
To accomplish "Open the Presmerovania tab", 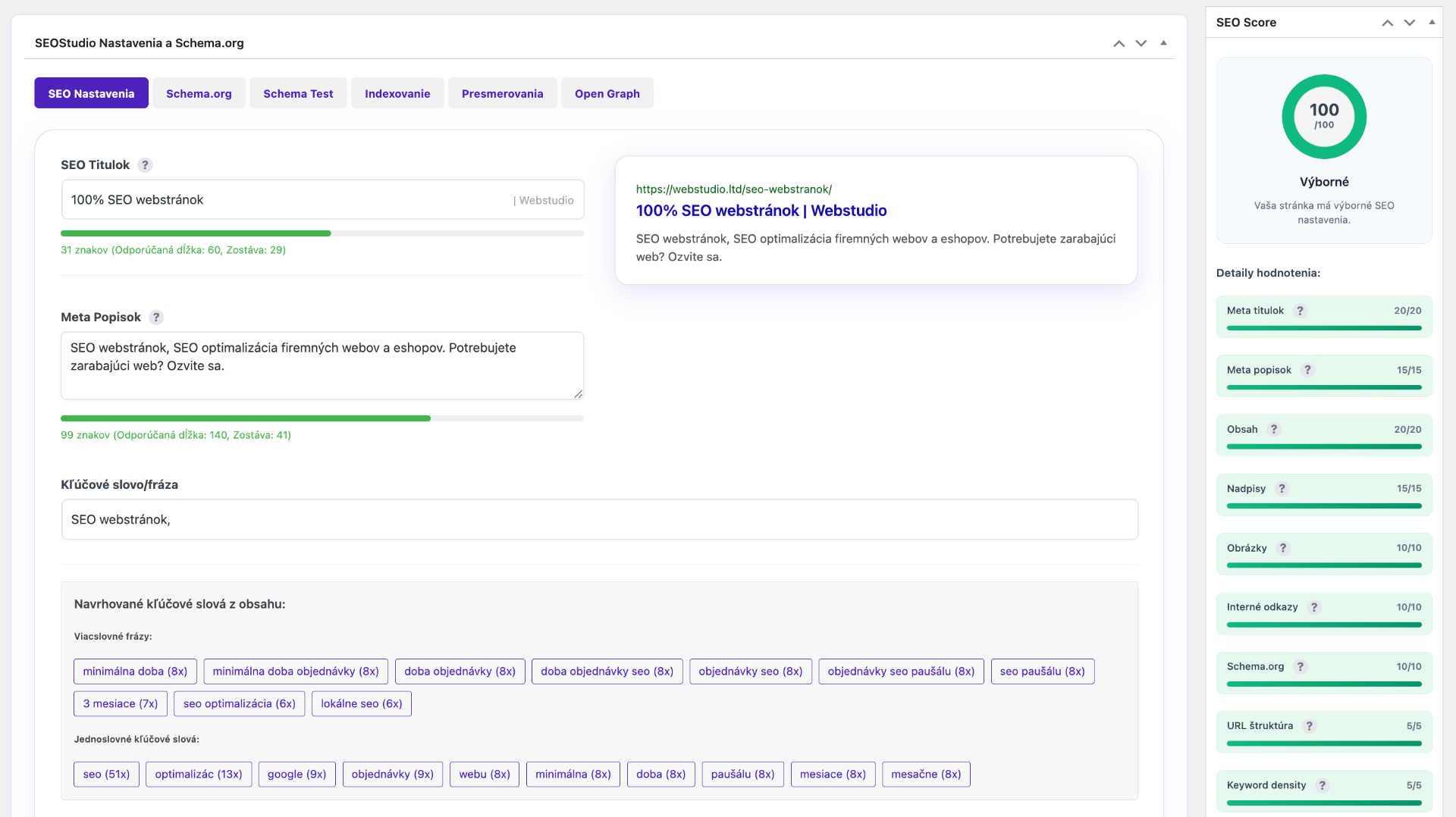I will tap(502, 93).
